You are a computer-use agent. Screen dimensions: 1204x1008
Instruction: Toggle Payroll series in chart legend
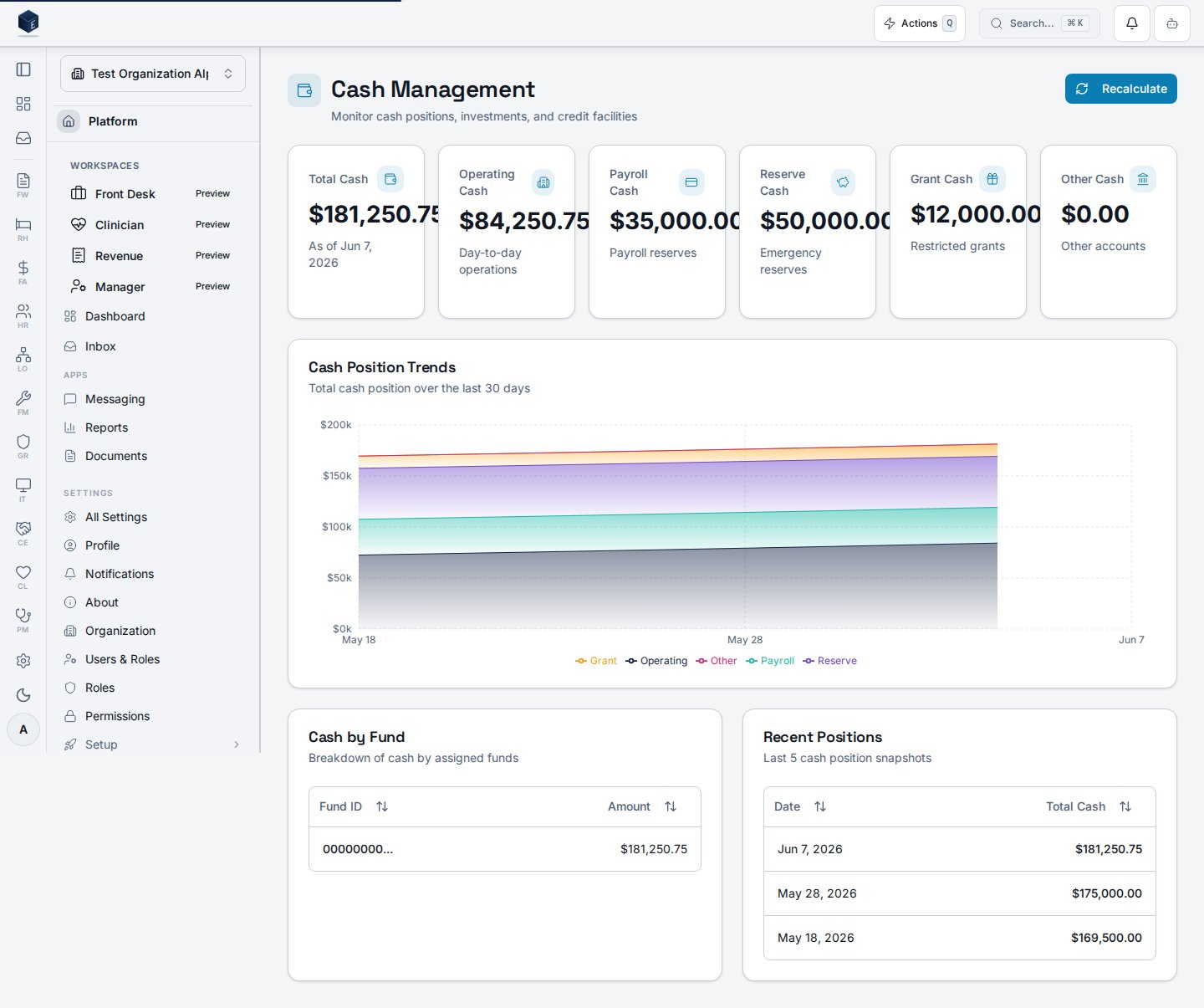[770, 661]
